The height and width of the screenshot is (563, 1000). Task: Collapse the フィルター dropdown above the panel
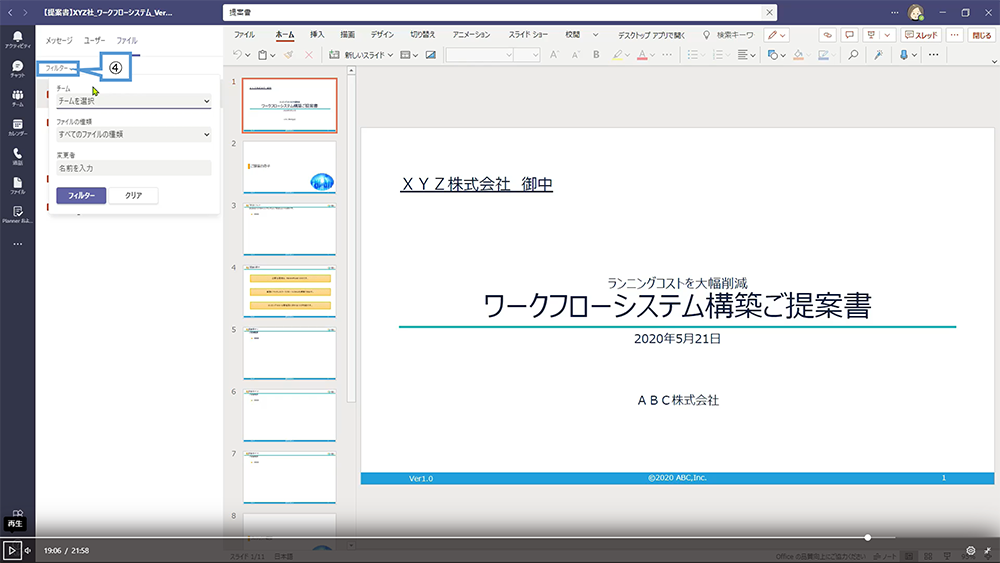(59, 68)
